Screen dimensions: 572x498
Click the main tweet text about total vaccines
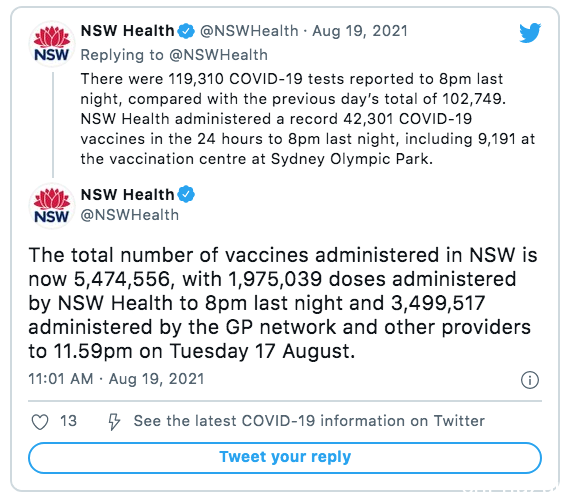(x=283, y=303)
